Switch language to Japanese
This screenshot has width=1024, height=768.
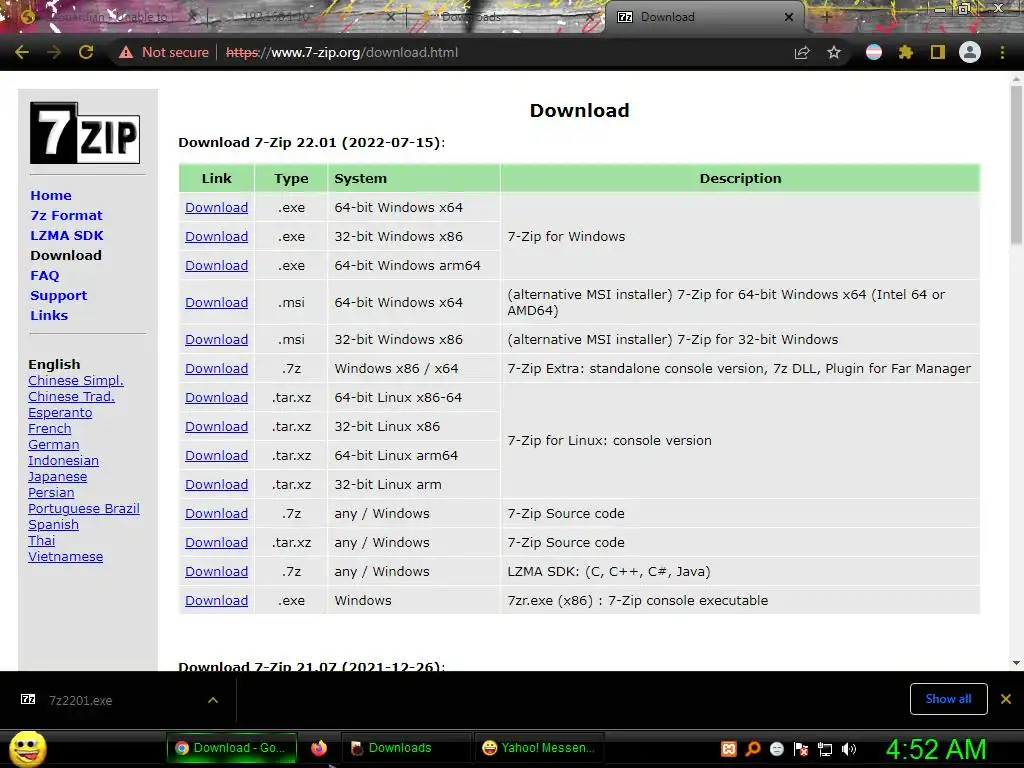tap(57, 477)
